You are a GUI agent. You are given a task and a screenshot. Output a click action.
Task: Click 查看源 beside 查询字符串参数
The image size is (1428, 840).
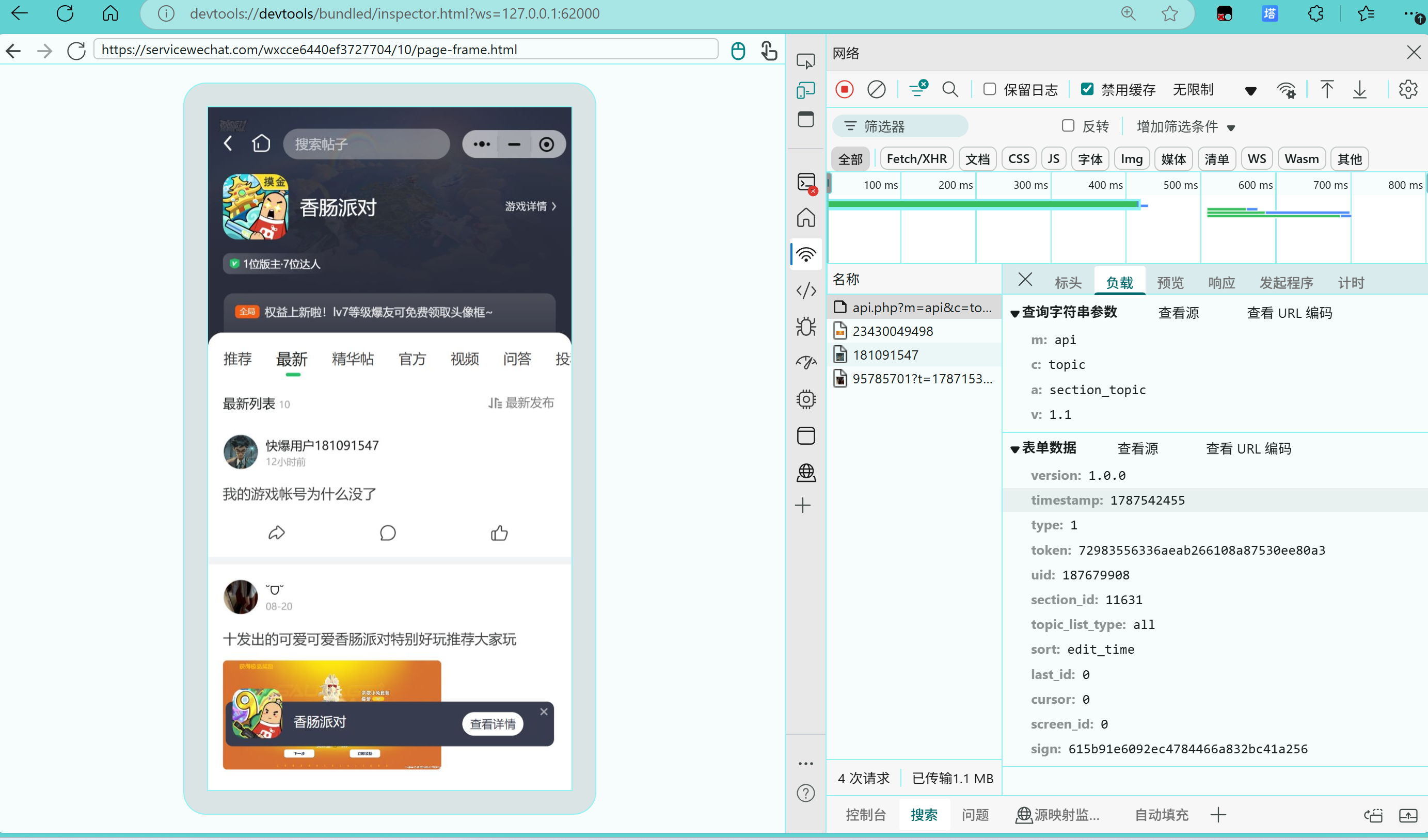tap(1179, 313)
